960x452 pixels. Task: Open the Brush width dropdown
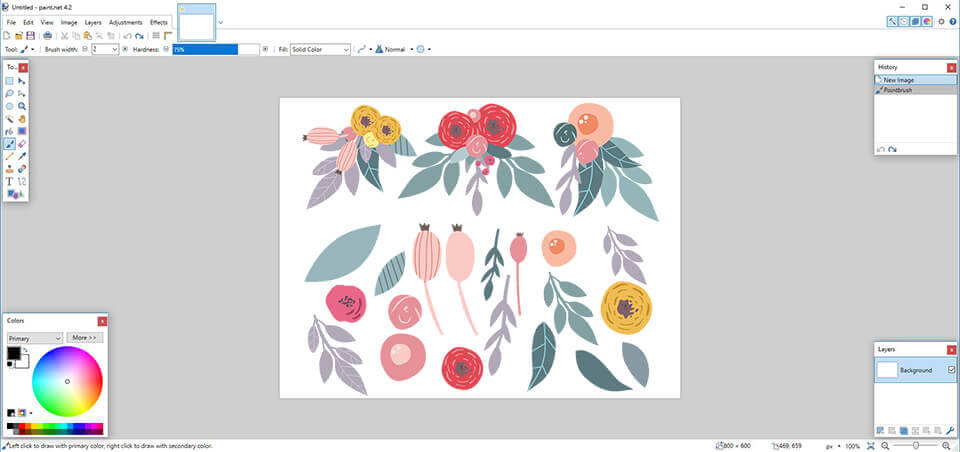click(x=114, y=49)
